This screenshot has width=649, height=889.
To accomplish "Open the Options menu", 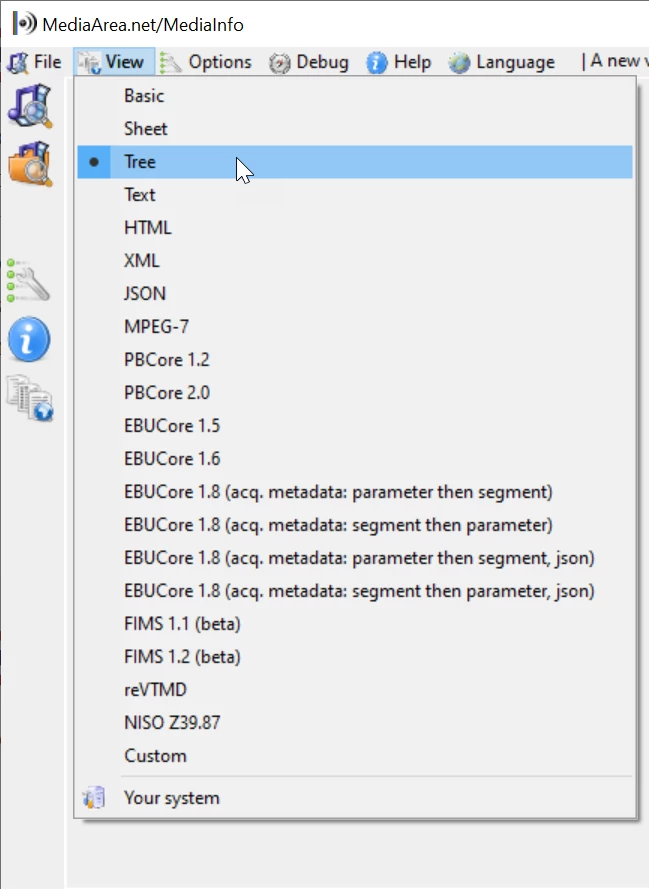I will coord(206,62).
